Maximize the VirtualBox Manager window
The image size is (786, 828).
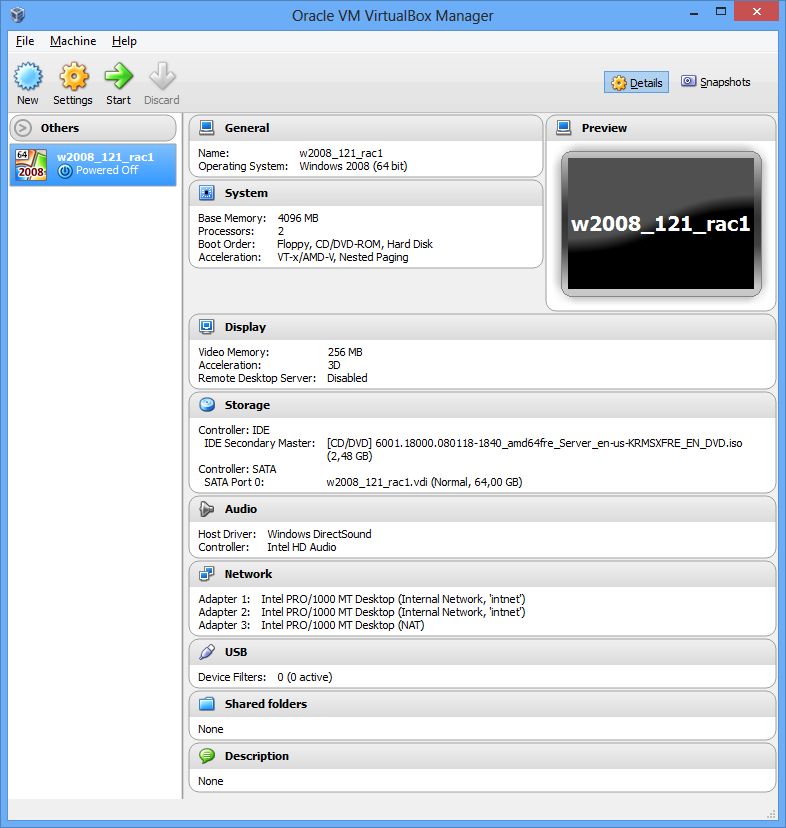pyautogui.click(x=720, y=12)
